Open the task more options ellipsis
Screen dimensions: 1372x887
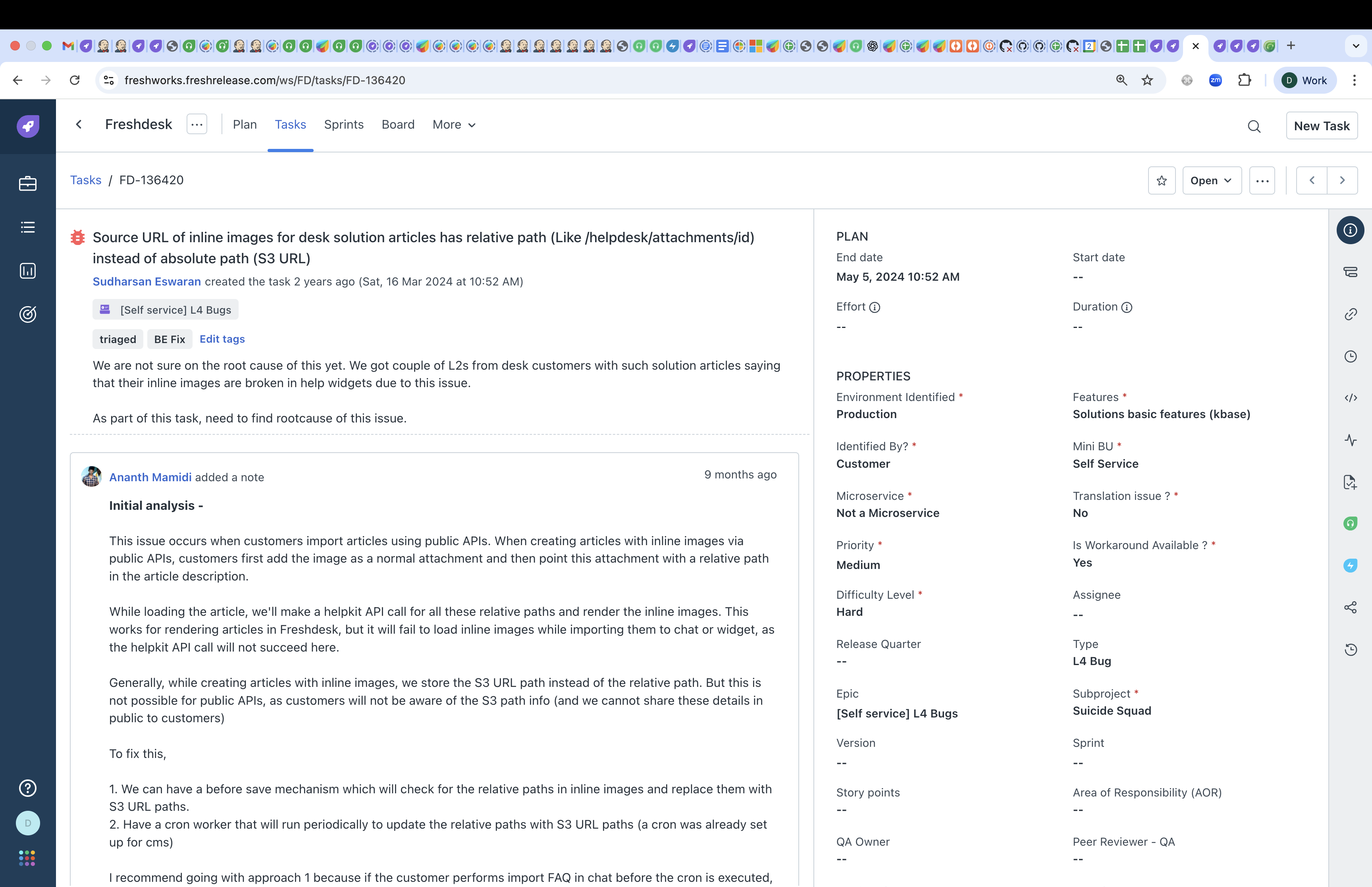[1262, 180]
